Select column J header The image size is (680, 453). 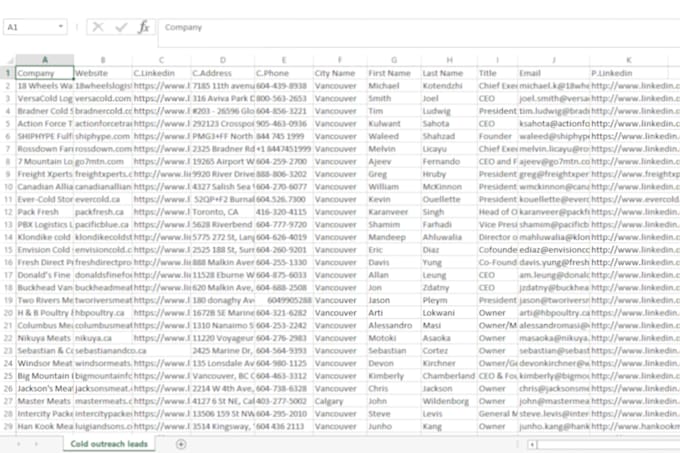tap(554, 60)
